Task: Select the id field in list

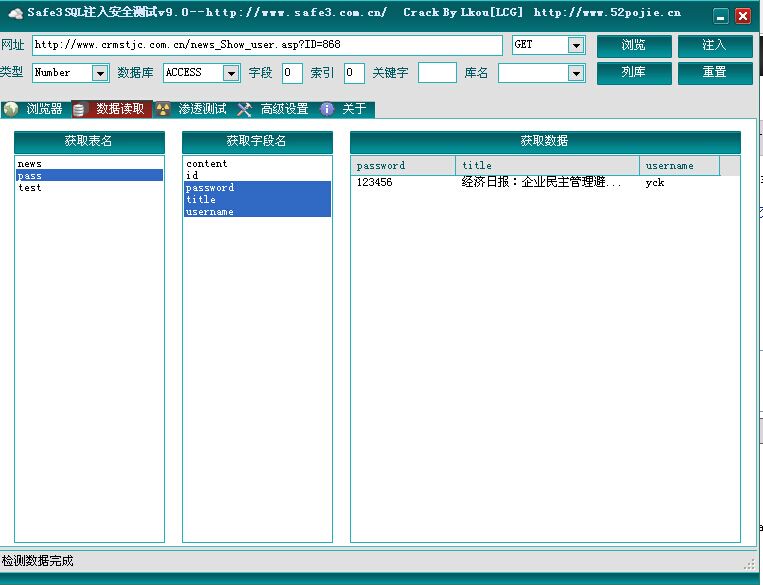Action: point(257,175)
